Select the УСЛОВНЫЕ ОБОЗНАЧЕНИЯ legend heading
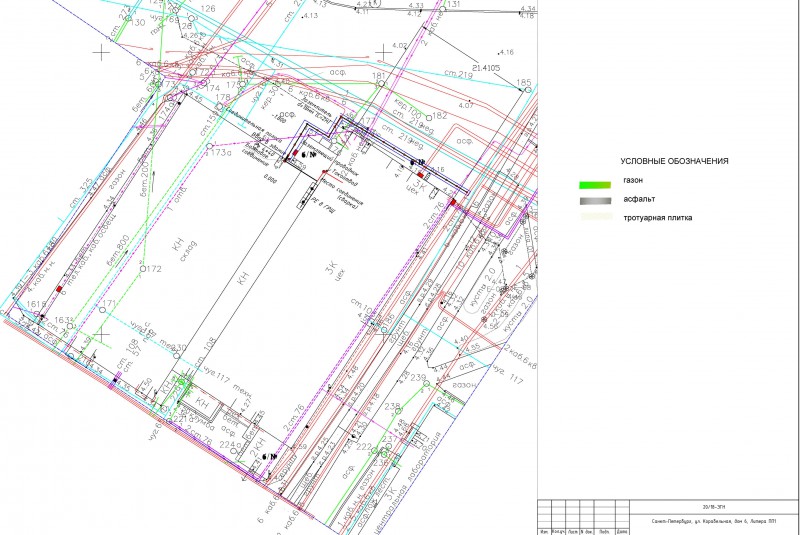 coord(674,161)
